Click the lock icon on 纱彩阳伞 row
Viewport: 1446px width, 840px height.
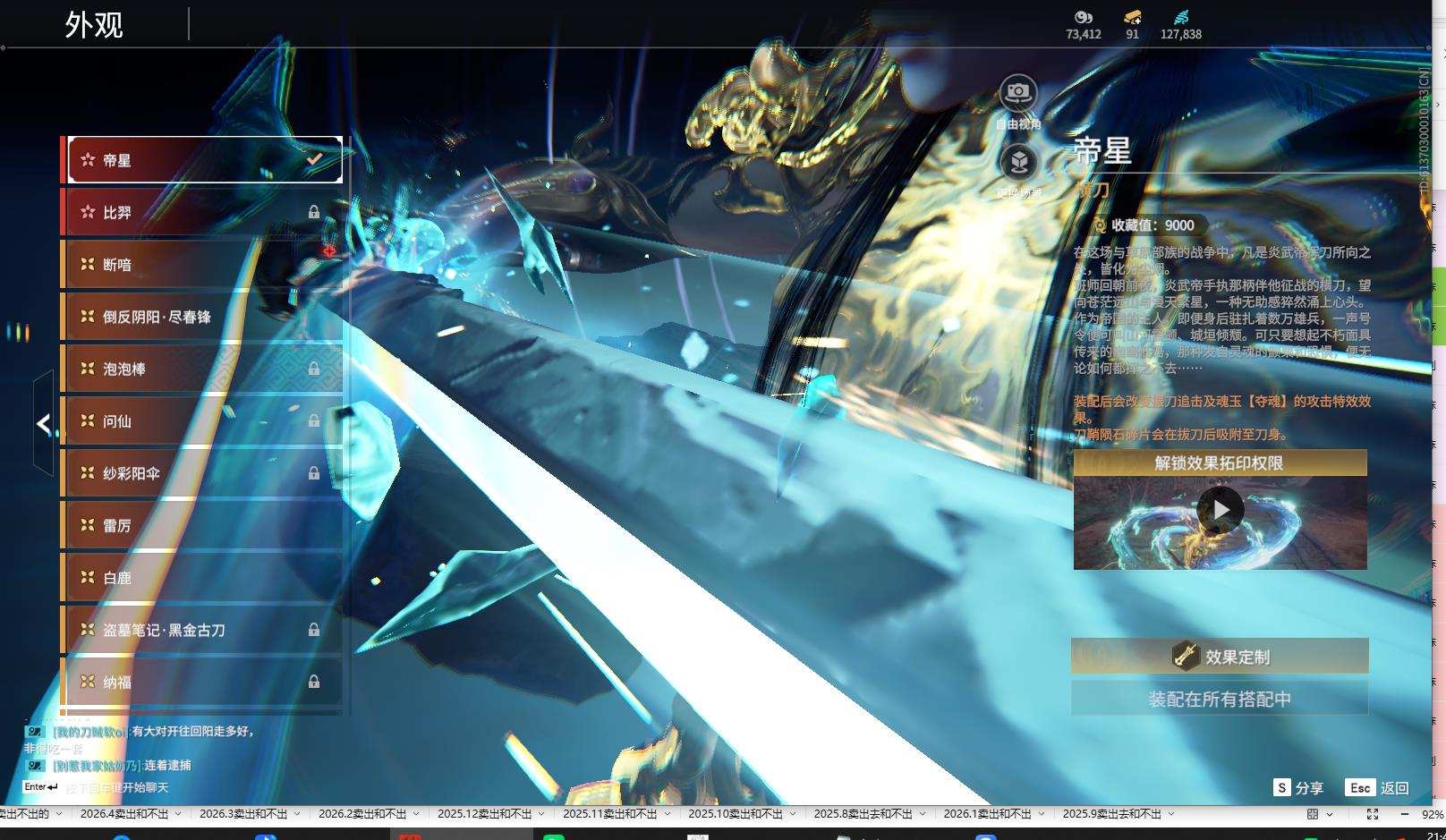coord(314,473)
